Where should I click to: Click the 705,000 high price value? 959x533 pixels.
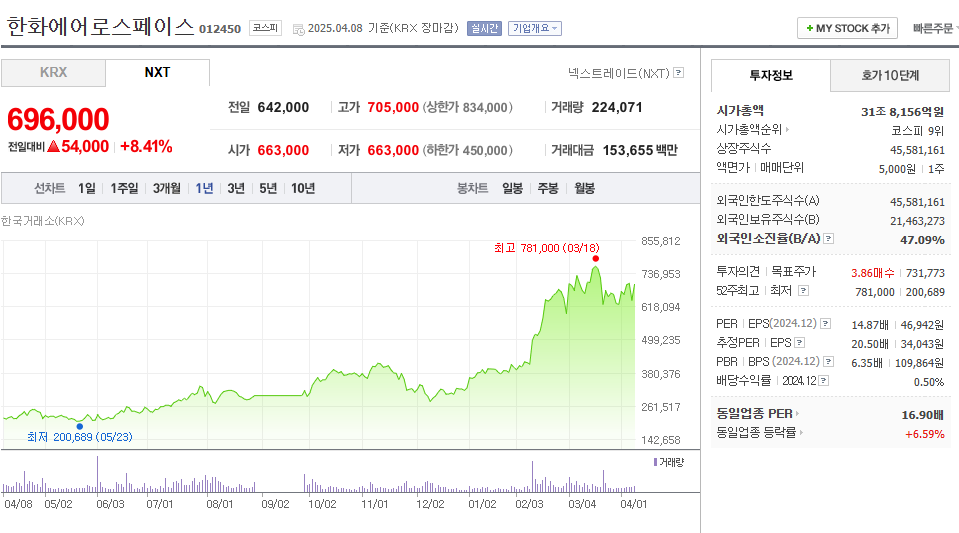(393, 108)
